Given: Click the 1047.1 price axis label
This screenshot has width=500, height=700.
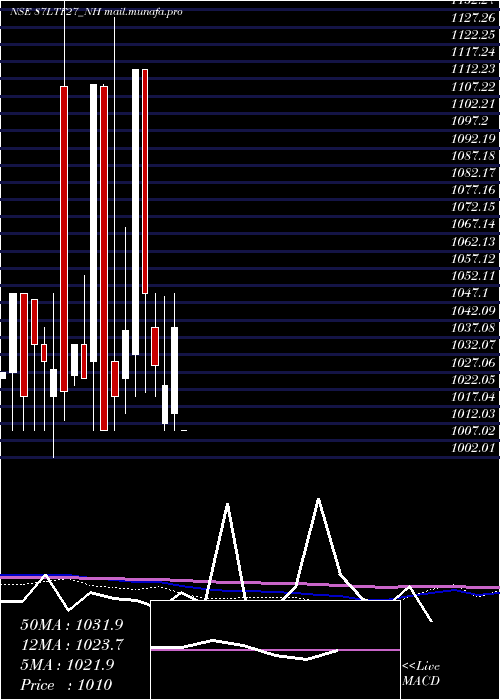Looking at the screenshot, I should click(x=469, y=293).
